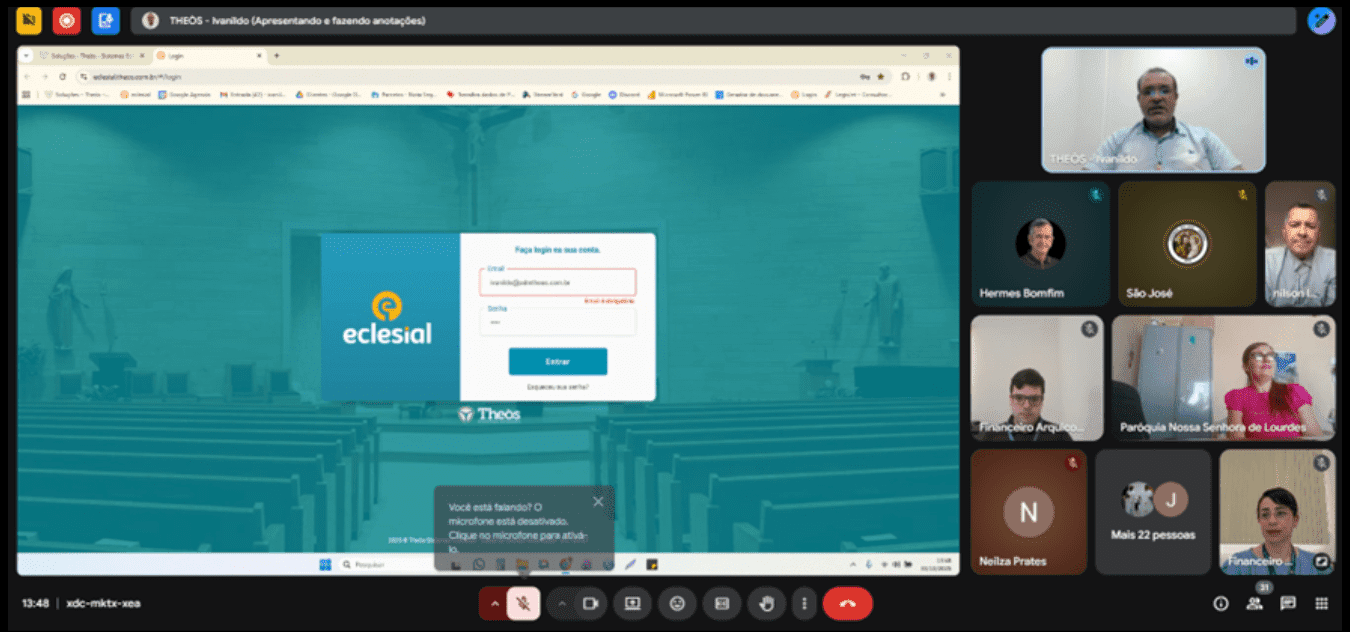Switch to the Soluções - Theos browser tab

click(92, 55)
